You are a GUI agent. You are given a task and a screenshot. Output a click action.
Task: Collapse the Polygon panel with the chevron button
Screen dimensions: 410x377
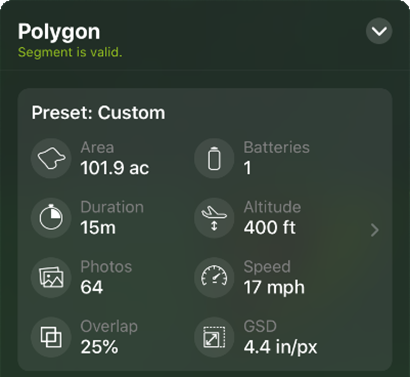[379, 31]
